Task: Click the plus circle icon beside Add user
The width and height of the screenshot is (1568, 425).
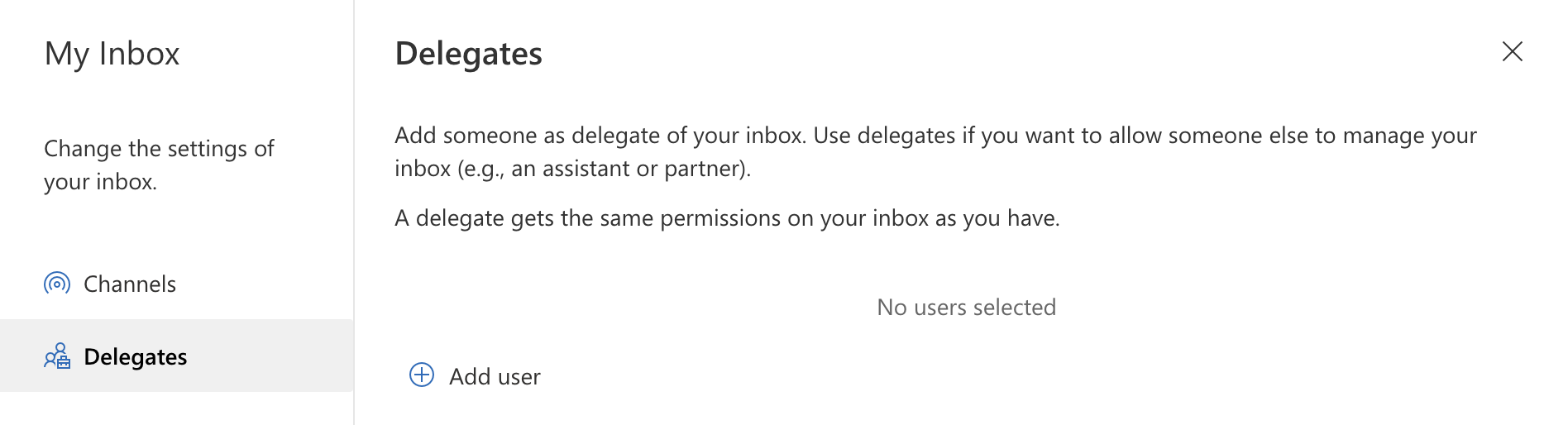Action: pyautogui.click(x=422, y=375)
